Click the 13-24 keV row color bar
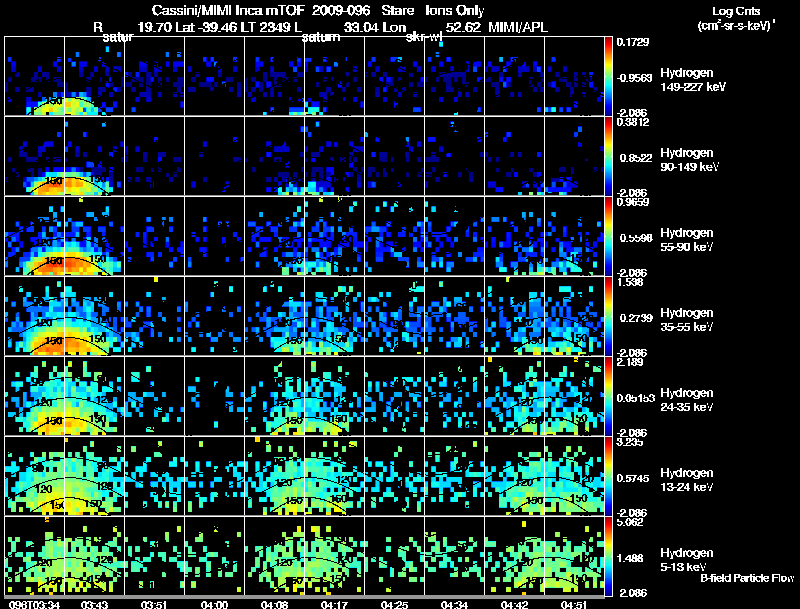The height and width of the screenshot is (609, 800). (608, 476)
